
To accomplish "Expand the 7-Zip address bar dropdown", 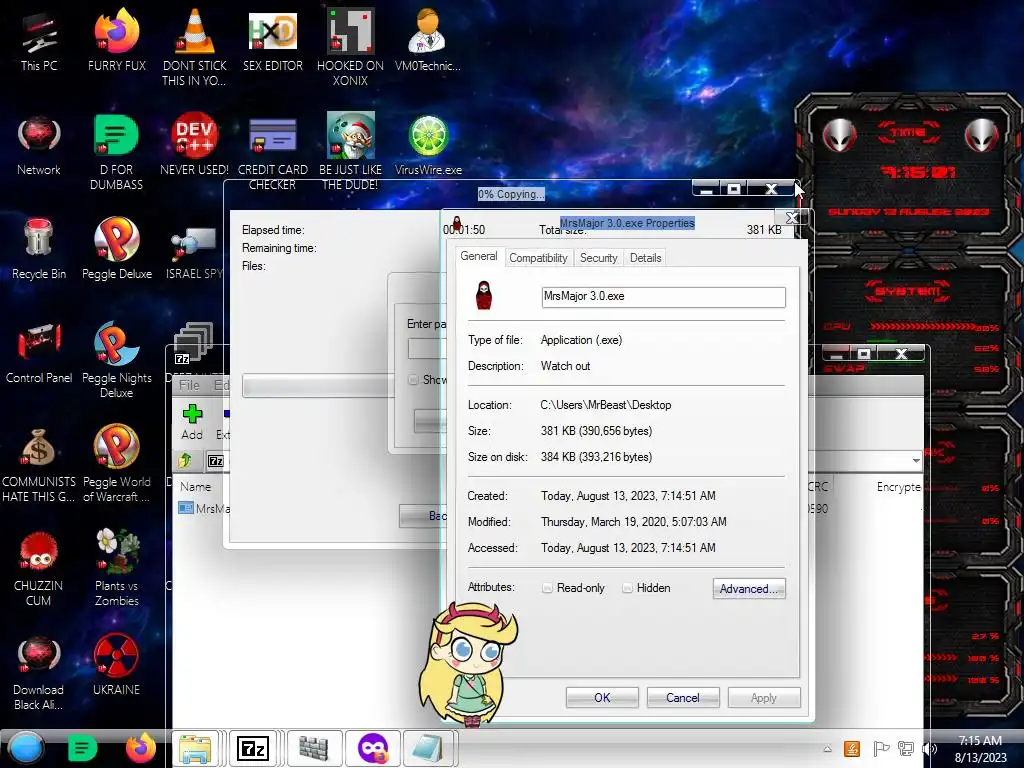I will click(916, 460).
